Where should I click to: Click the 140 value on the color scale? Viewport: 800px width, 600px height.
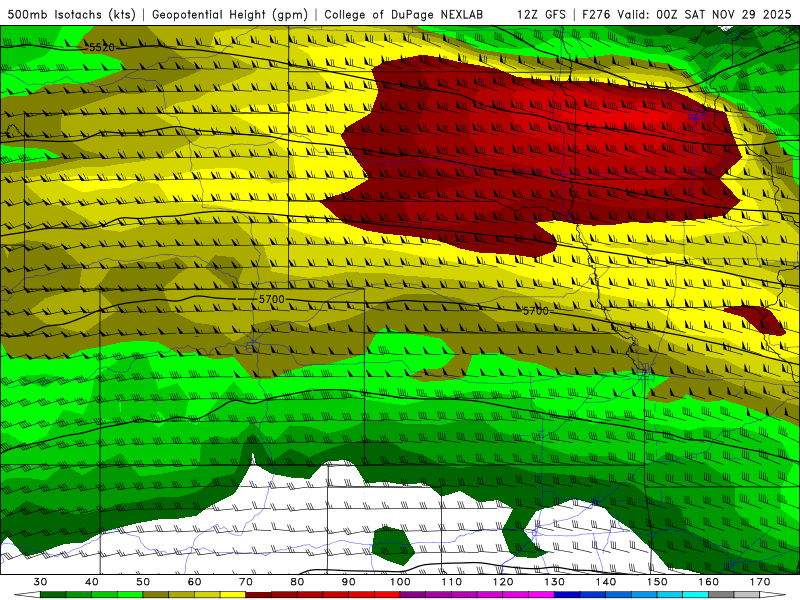pyautogui.click(x=606, y=582)
